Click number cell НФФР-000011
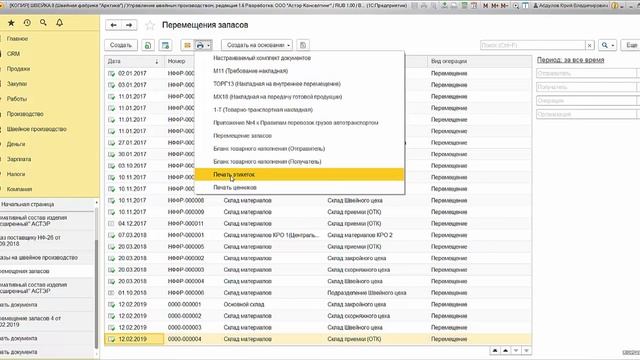Screen dimensions: 640x360 186,224
